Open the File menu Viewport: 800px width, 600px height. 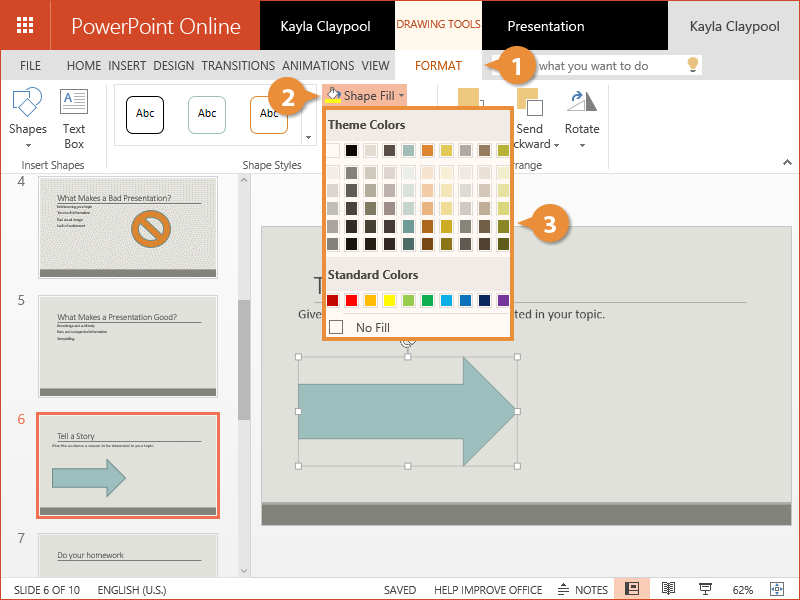coord(30,66)
